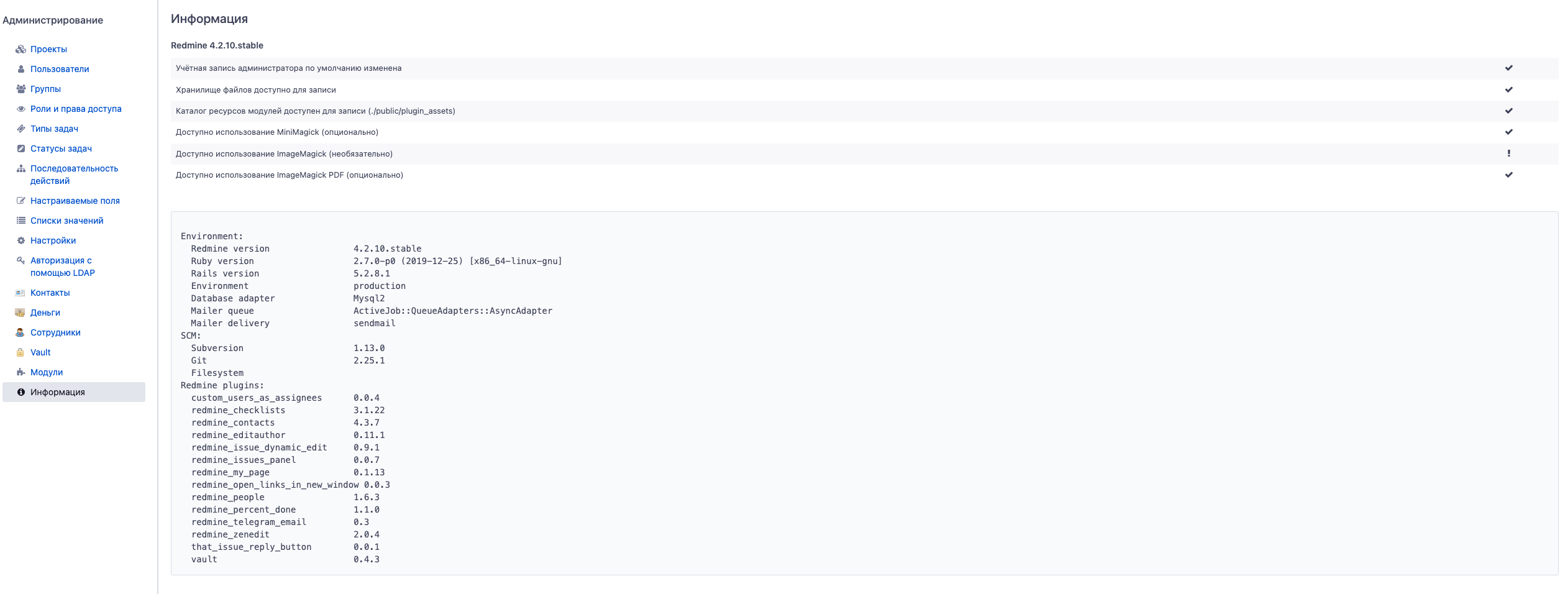Click the key icon for LDAP authorization
The image size is (1568, 594).
click(x=21, y=260)
